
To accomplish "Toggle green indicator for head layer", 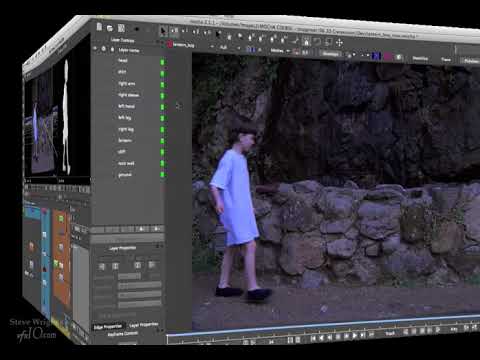I will (x=162, y=62).
